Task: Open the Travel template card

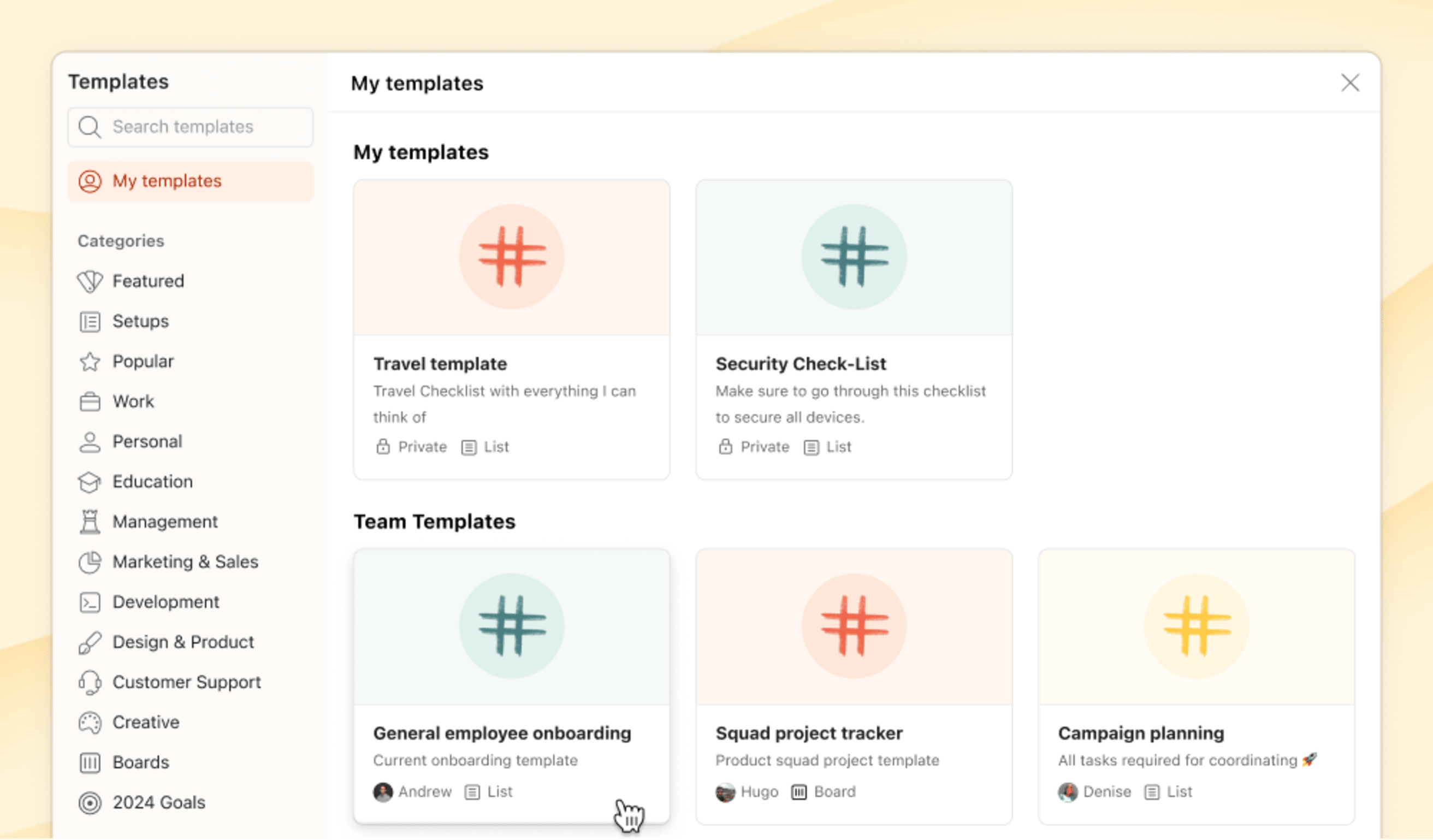Action: coord(511,329)
